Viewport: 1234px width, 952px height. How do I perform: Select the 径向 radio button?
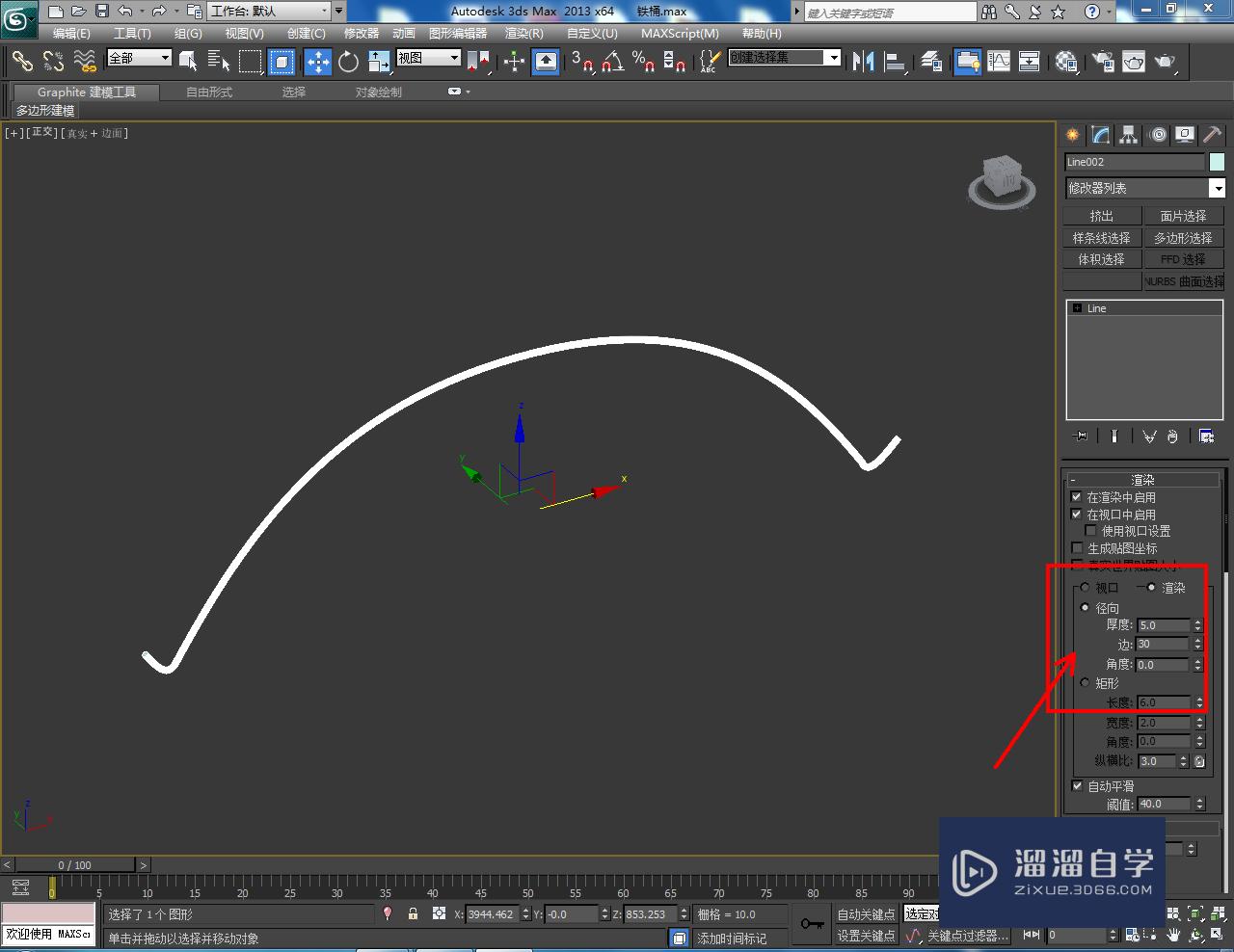tap(1085, 608)
